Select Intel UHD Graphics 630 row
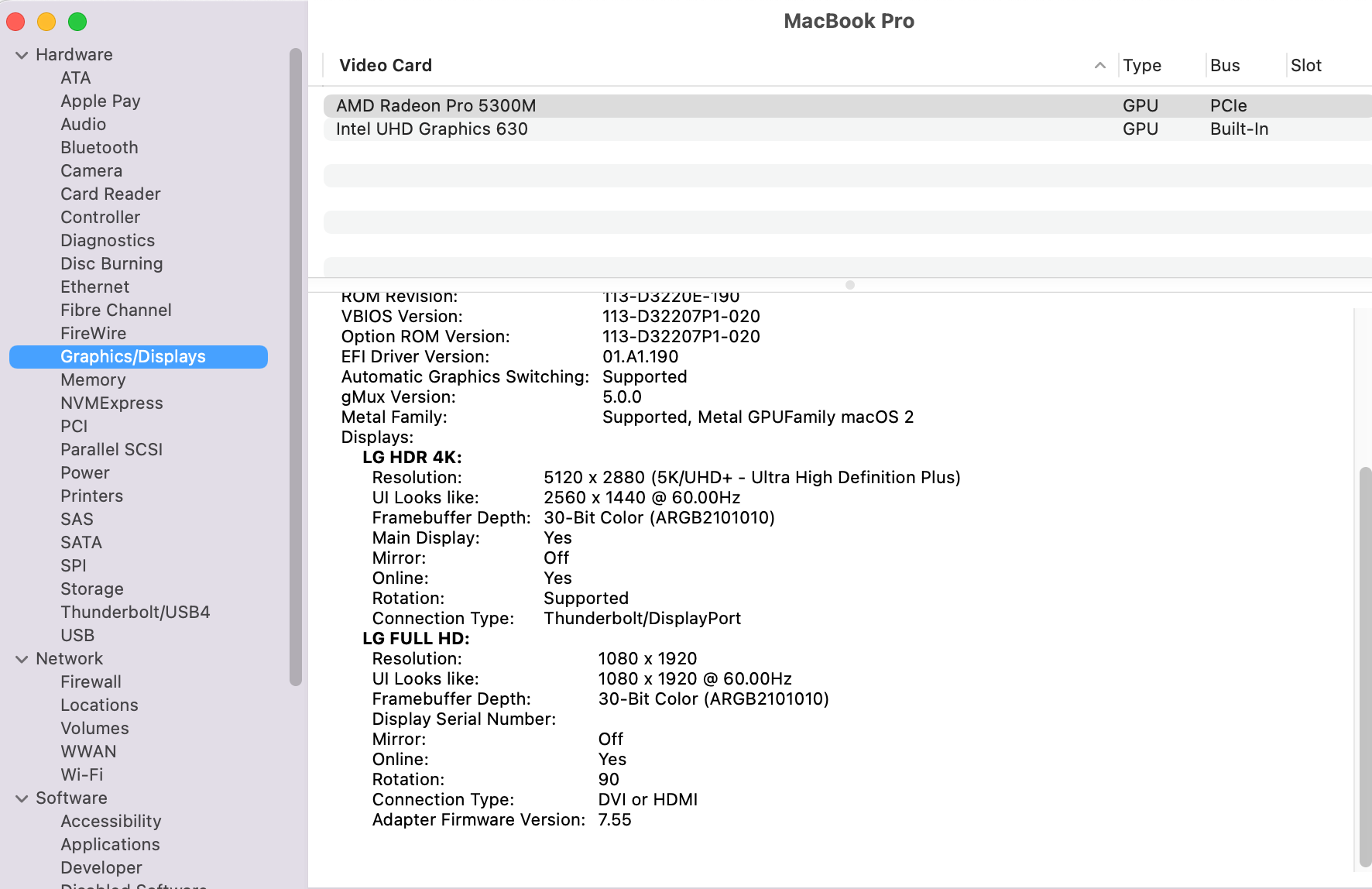 (847, 129)
